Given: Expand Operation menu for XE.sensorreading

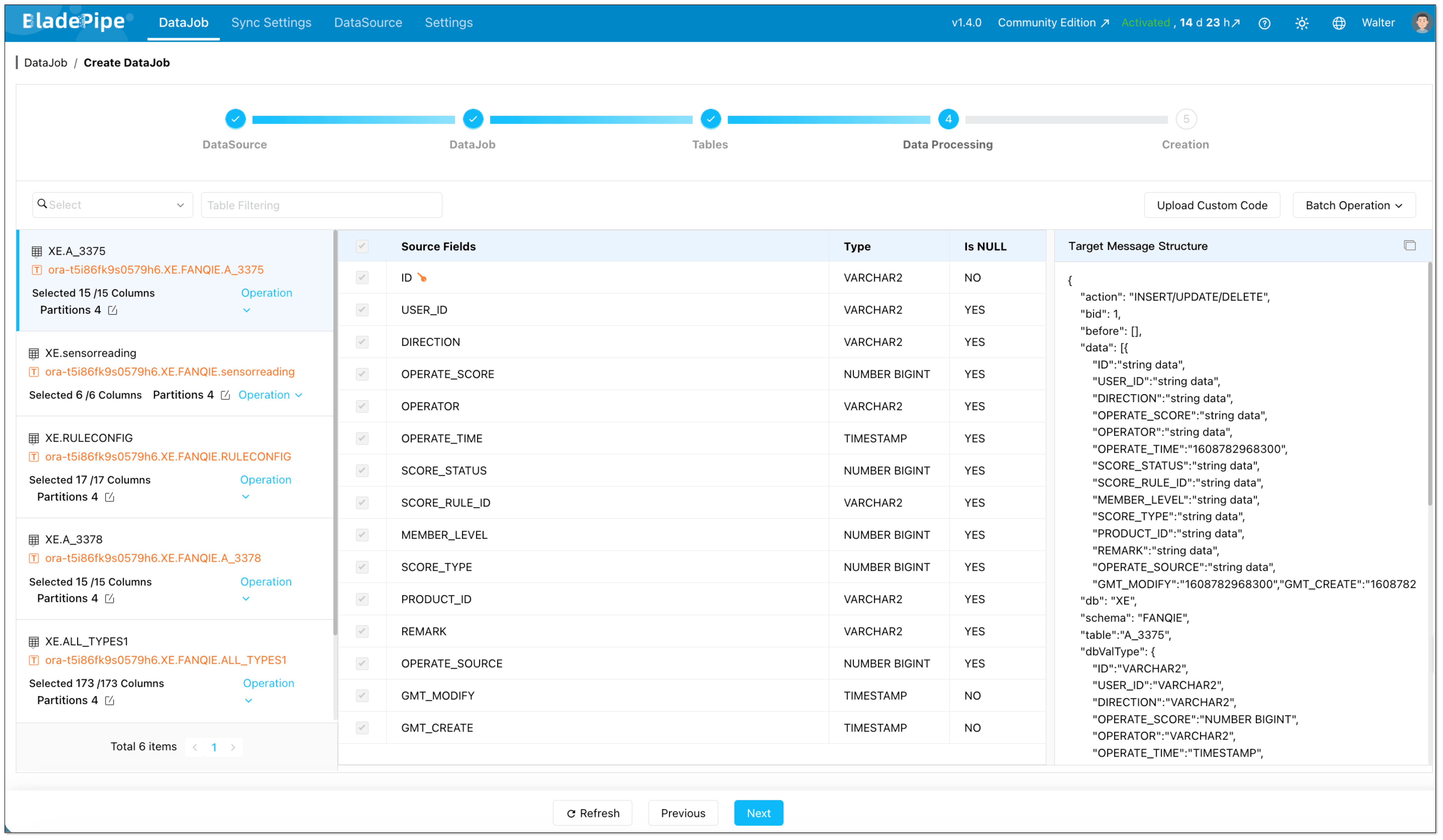Looking at the screenshot, I should tap(270, 395).
